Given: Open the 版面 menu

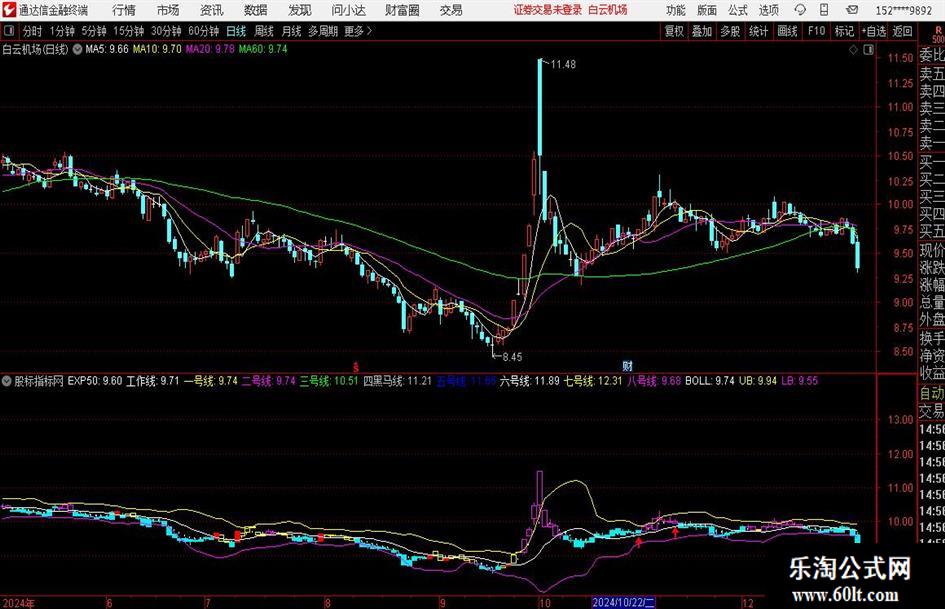Looking at the screenshot, I should (x=707, y=10).
